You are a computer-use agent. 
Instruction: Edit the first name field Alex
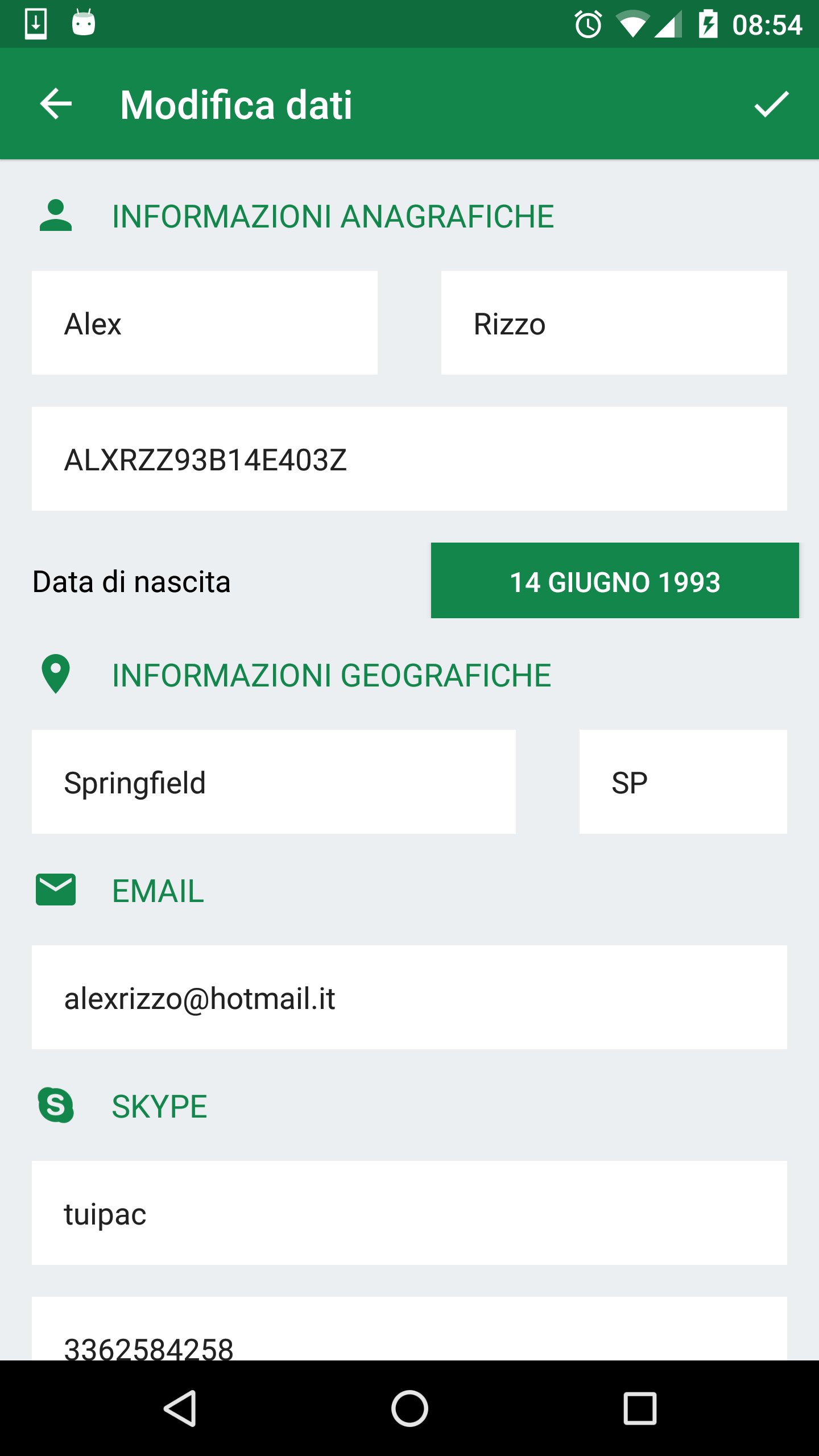click(205, 323)
